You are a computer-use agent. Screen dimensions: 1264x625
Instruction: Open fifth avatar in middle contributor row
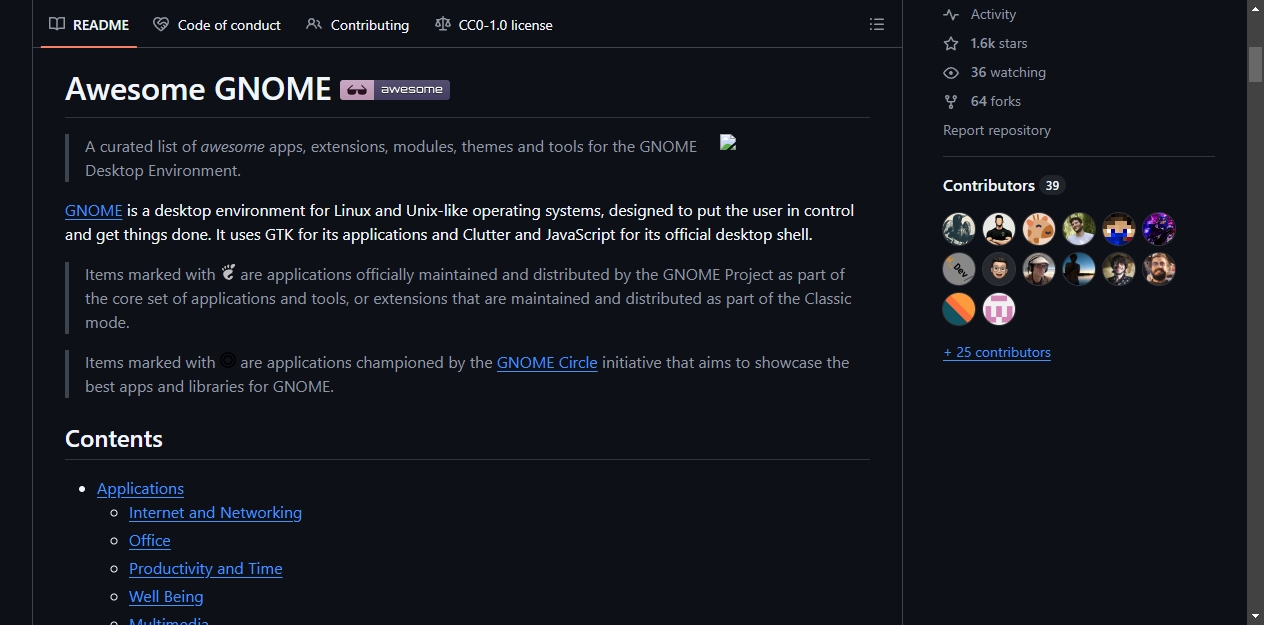[1119, 269]
